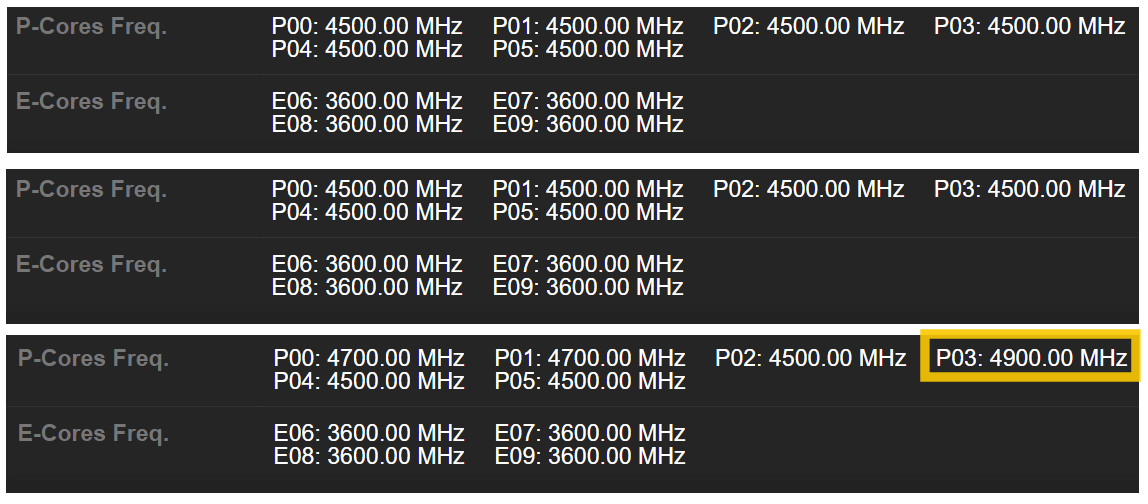
Task: Click the P01: 4700.00 MHz value
Action: pyautogui.click(x=590, y=358)
